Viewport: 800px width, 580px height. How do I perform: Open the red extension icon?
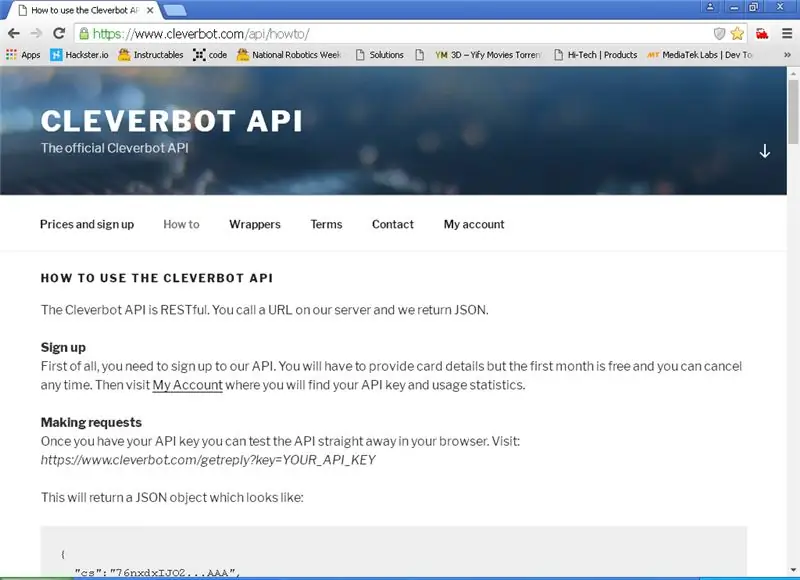[x=762, y=34]
